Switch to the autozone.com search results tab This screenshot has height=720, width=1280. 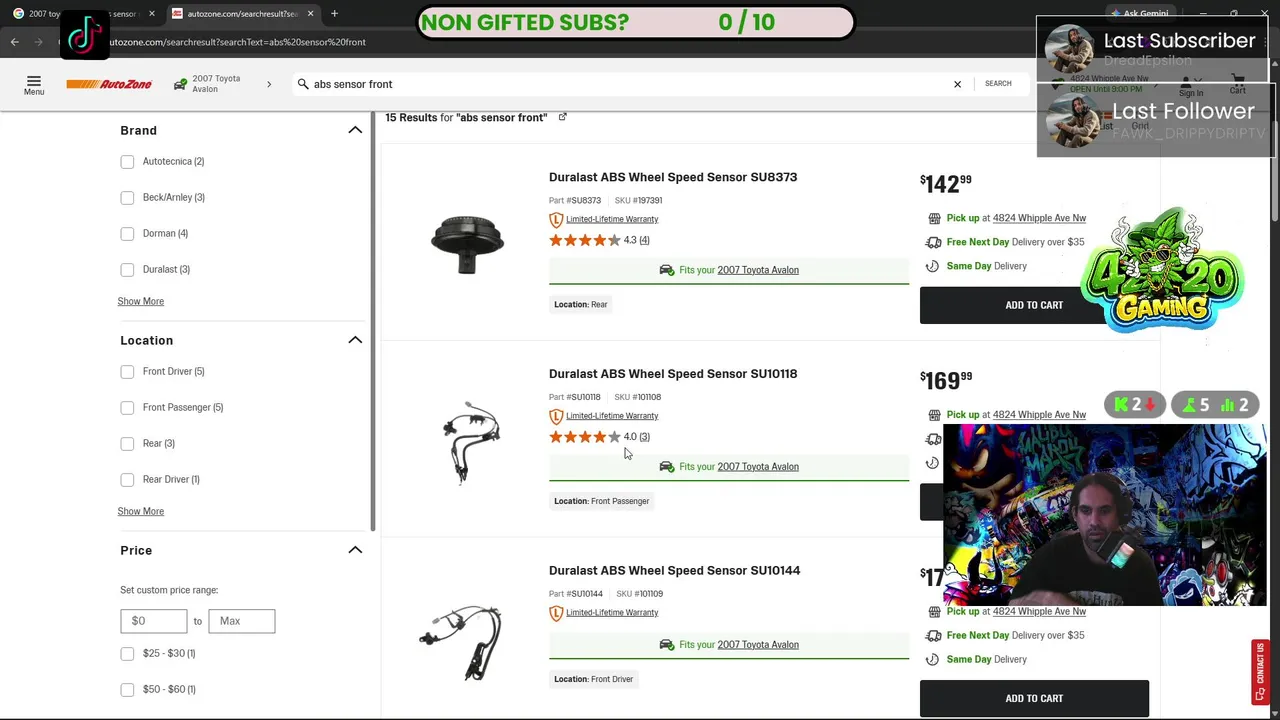pyautogui.click(x=240, y=14)
